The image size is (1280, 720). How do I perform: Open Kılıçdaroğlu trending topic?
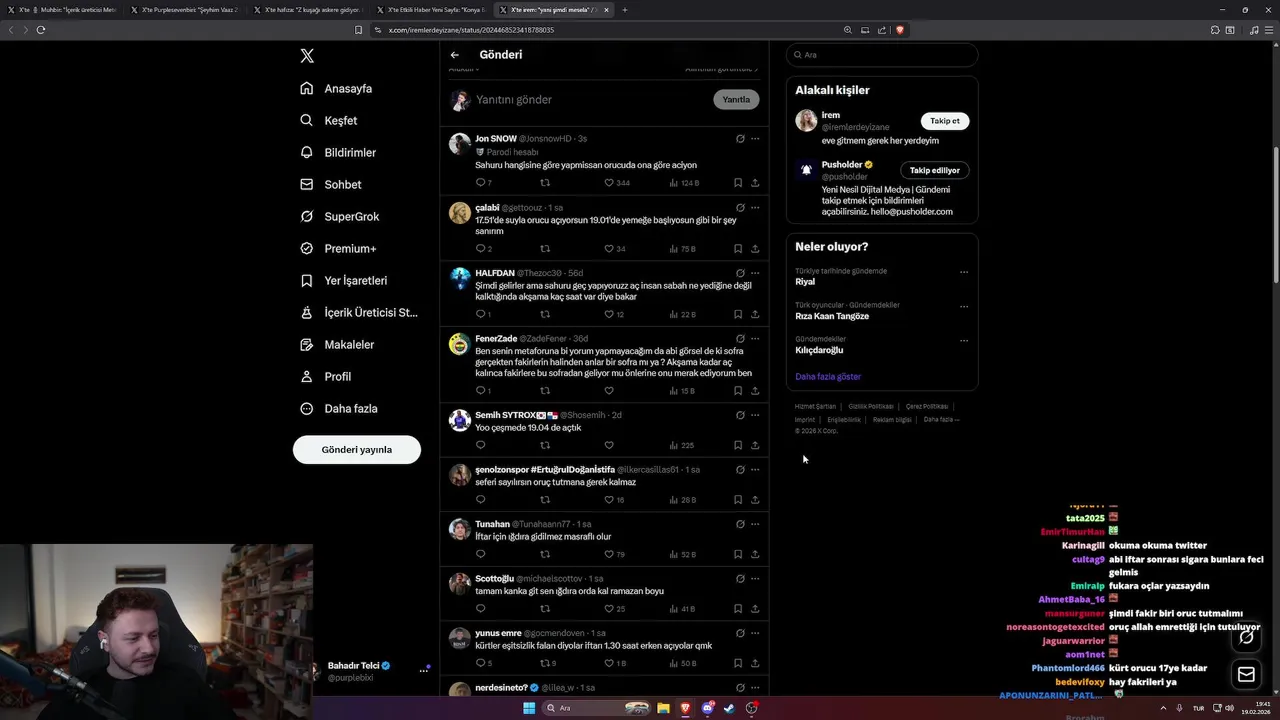819,350
